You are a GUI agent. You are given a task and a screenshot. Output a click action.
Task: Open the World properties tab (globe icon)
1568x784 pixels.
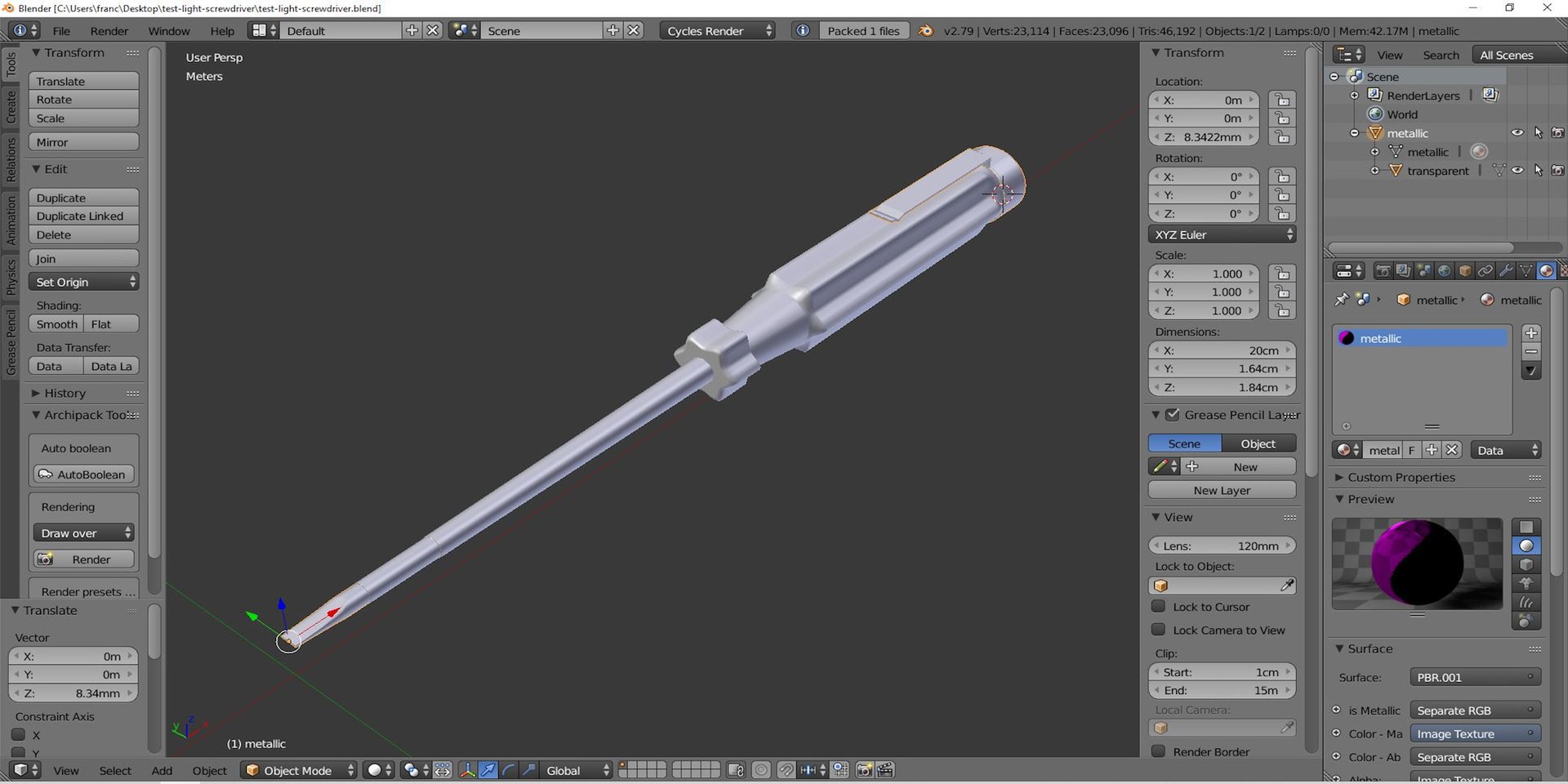point(1444,271)
